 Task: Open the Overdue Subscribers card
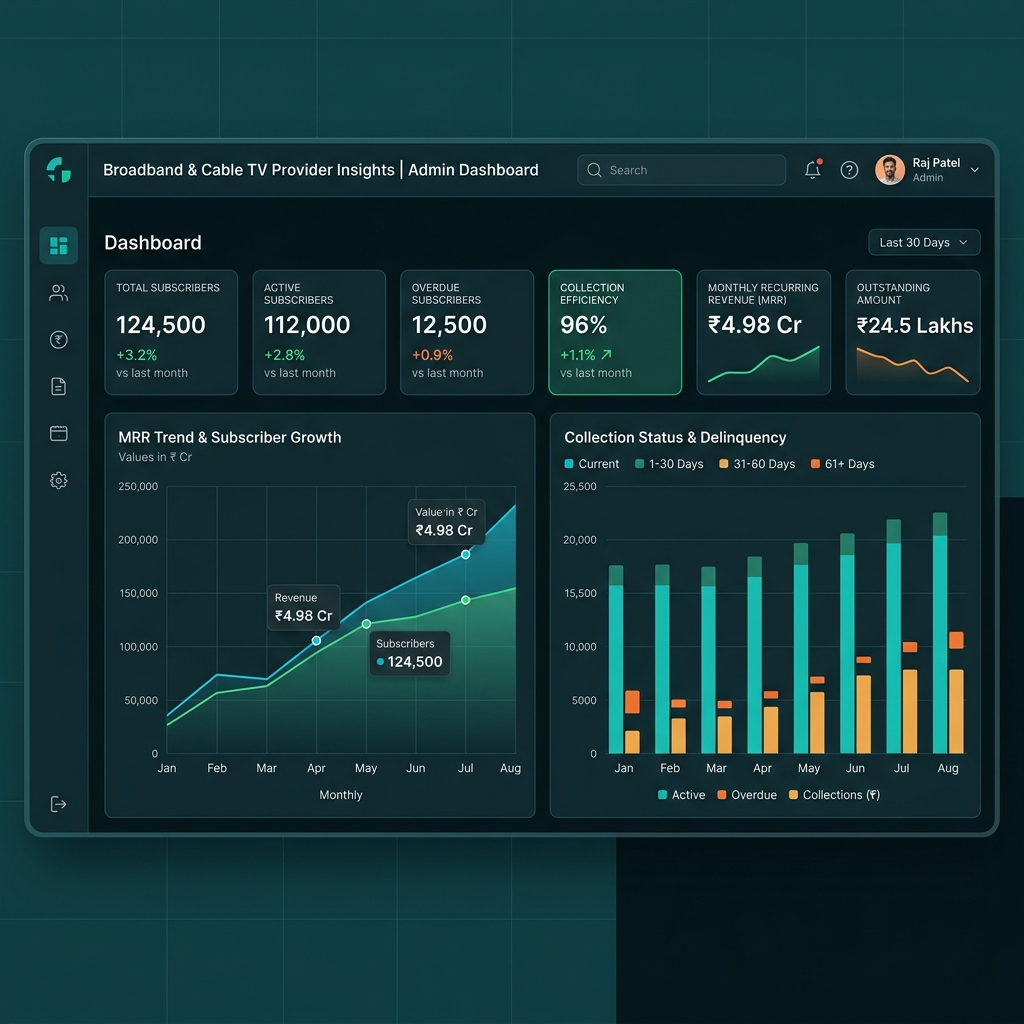[x=467, y=332]
